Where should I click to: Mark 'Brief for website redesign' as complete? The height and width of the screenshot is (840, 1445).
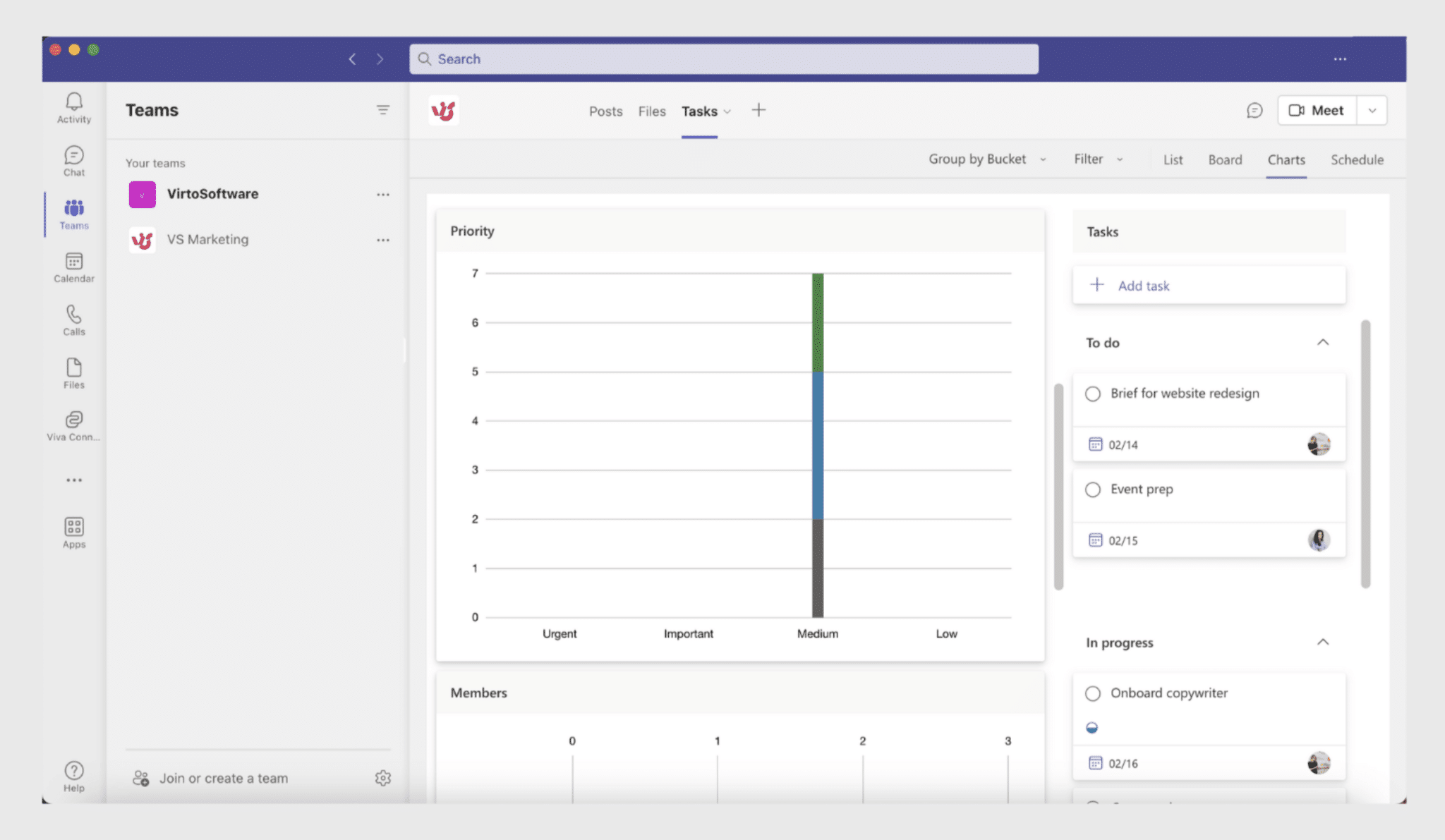(x=1092, y=394)
